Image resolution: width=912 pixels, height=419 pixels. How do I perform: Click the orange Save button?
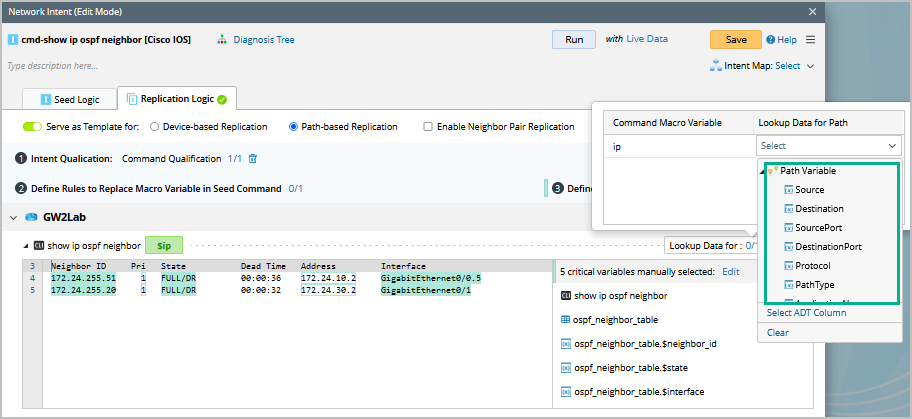(735, 40)
